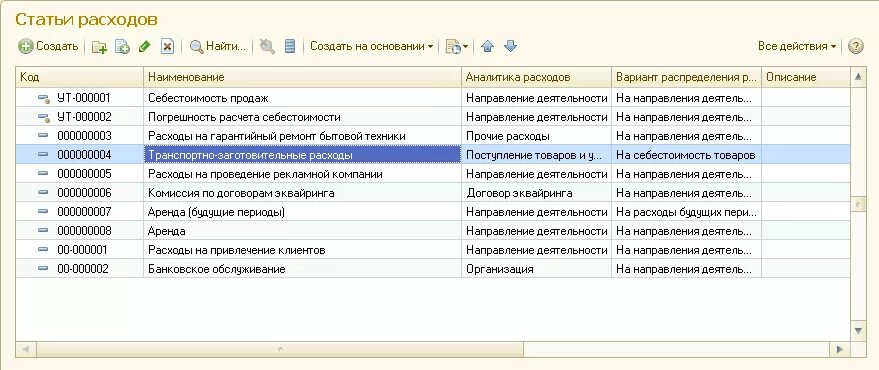Create a new group folder icon

(x=99, y=47)
